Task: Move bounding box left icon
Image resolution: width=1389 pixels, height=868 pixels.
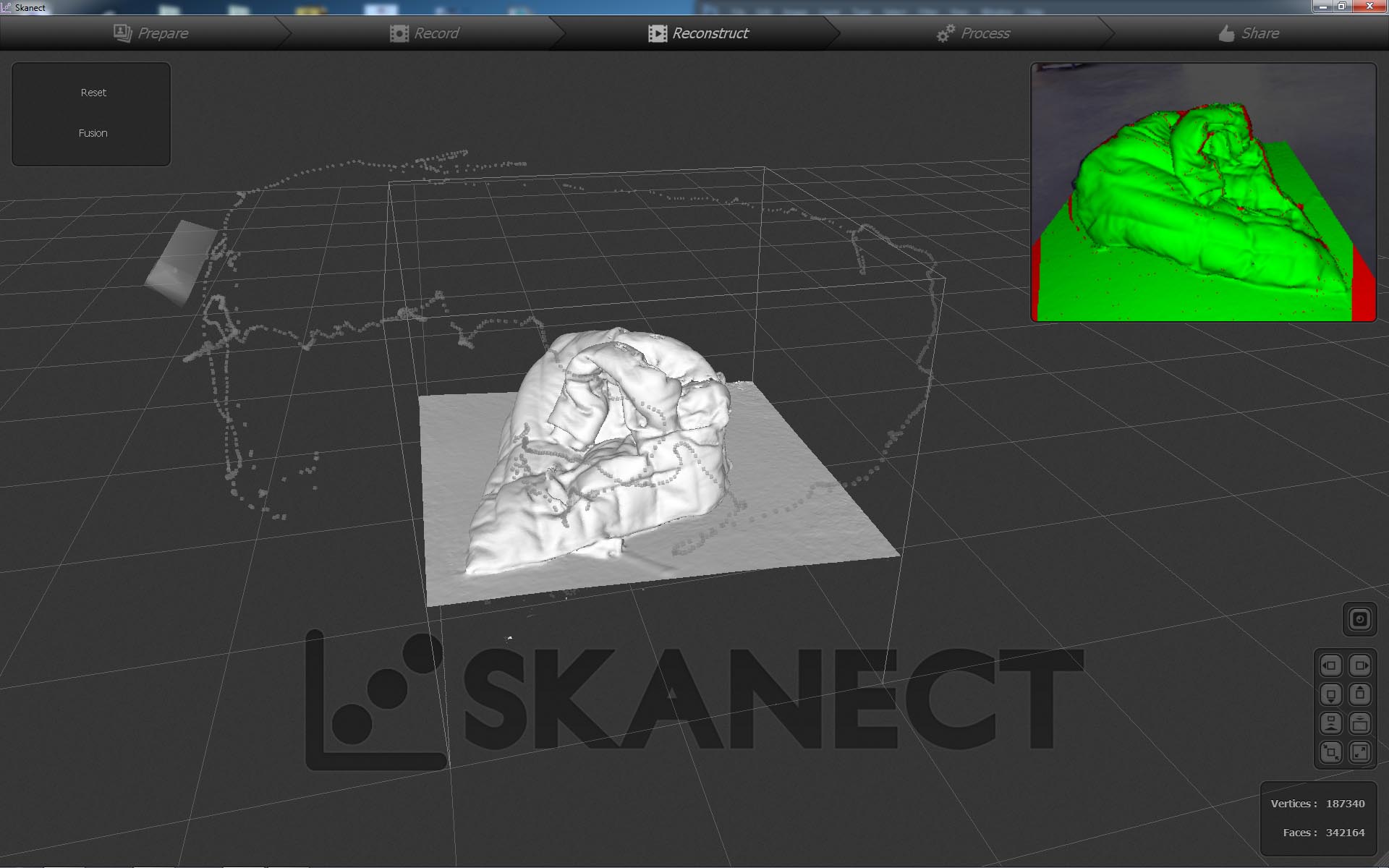Action: coord(1330,665)
